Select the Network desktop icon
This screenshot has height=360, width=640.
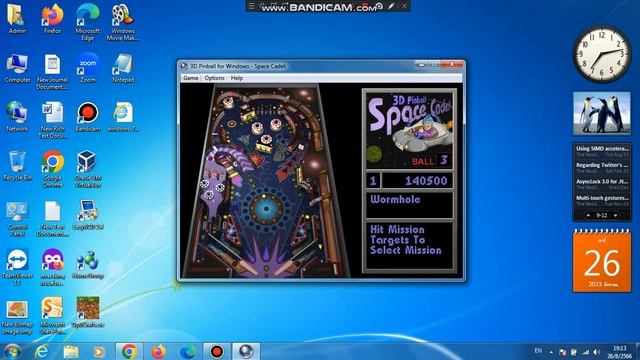(17, 117)
